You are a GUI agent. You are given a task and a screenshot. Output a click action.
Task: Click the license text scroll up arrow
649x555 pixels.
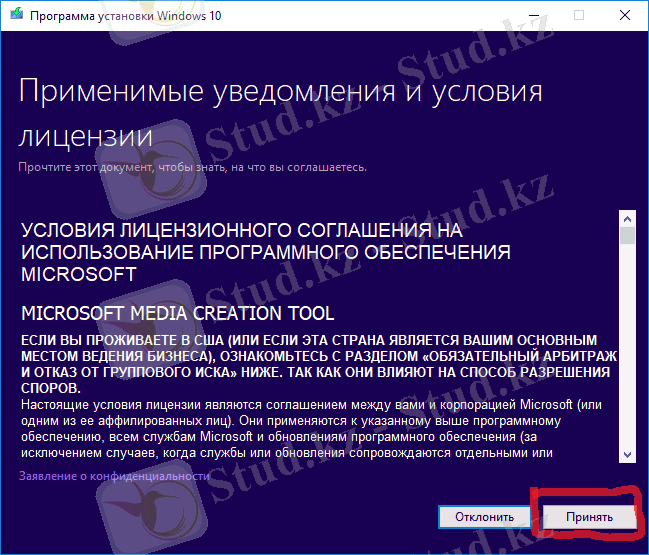[627, 219]
